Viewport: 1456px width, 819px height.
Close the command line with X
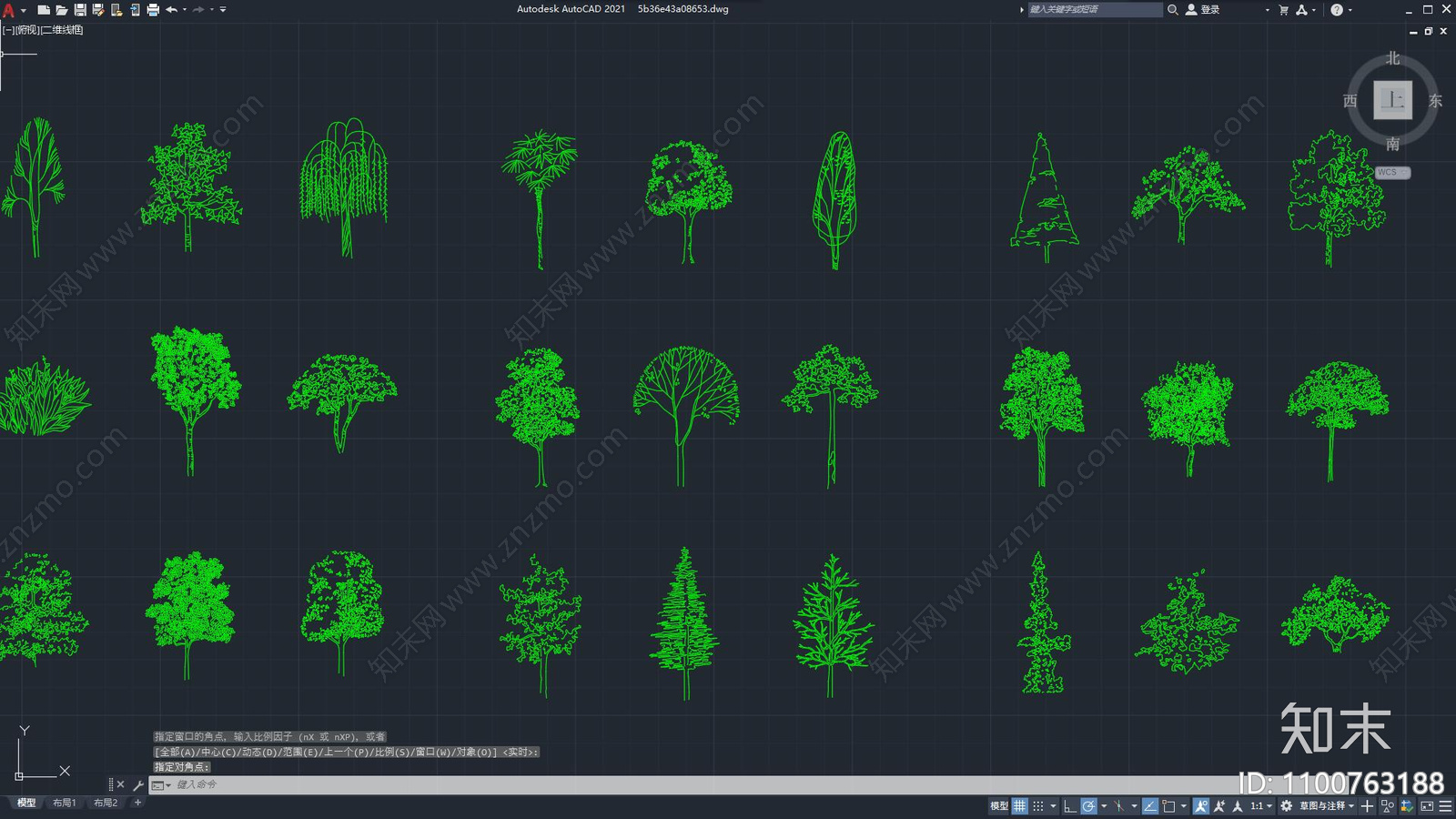tap(120, 784)
